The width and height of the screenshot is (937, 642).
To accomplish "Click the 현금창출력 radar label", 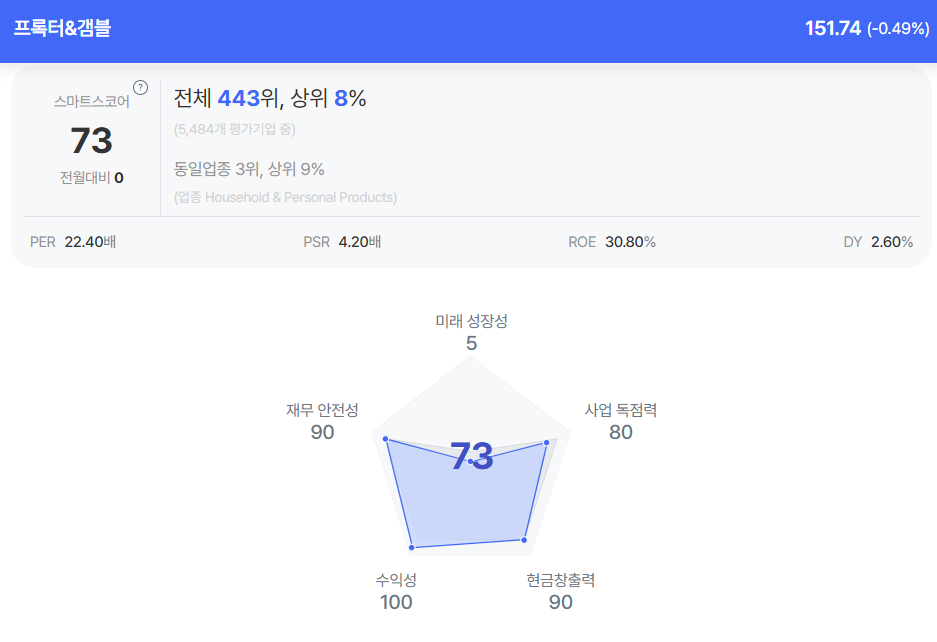I will click(560, 580).
